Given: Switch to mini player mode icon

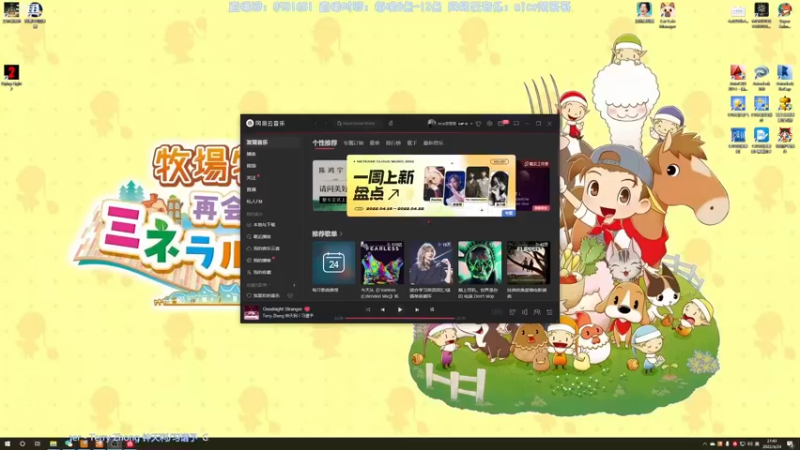Looking at the screenshot, I should [x=516, y=123].
